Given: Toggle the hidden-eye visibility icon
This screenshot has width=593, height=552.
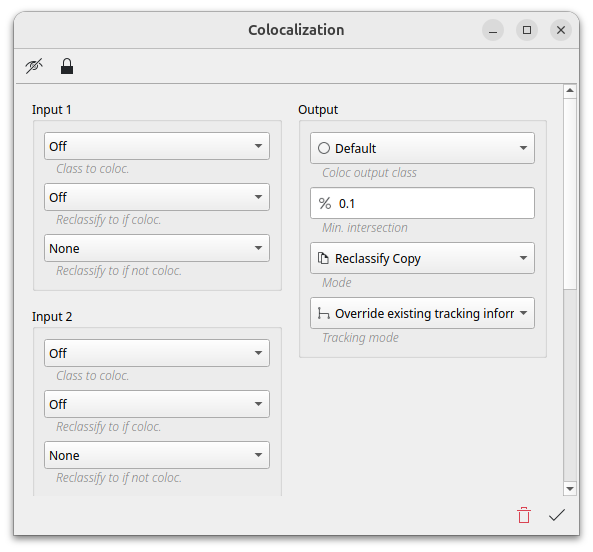Looking at the screenshot, I should point(34,67).
